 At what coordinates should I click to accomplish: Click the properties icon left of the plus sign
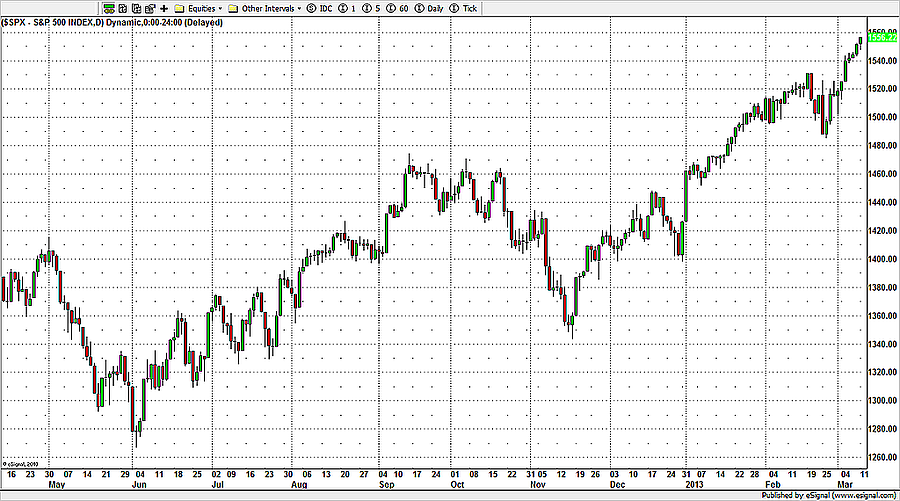tap(148, 8)
